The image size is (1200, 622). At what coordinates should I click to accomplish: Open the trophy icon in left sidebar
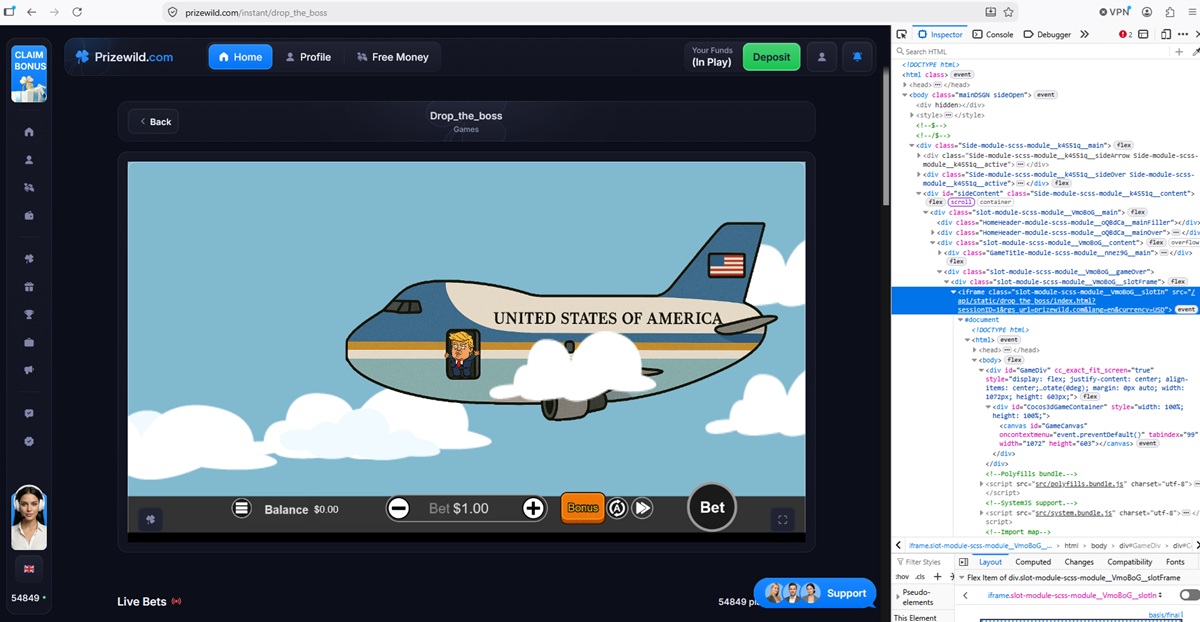[x=29, y=315]
